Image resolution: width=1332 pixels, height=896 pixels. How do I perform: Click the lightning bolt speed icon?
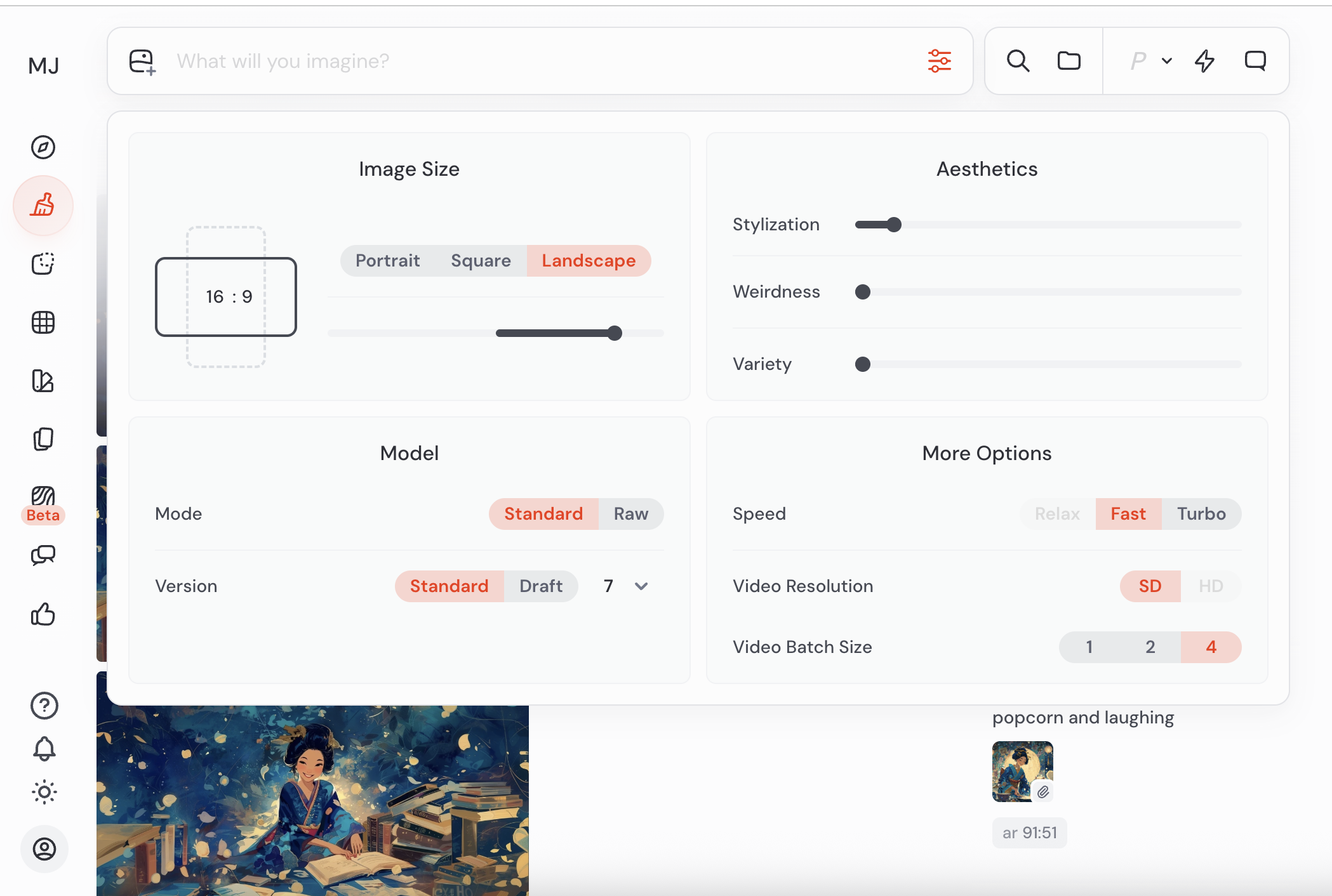(x=1204, y=61)
